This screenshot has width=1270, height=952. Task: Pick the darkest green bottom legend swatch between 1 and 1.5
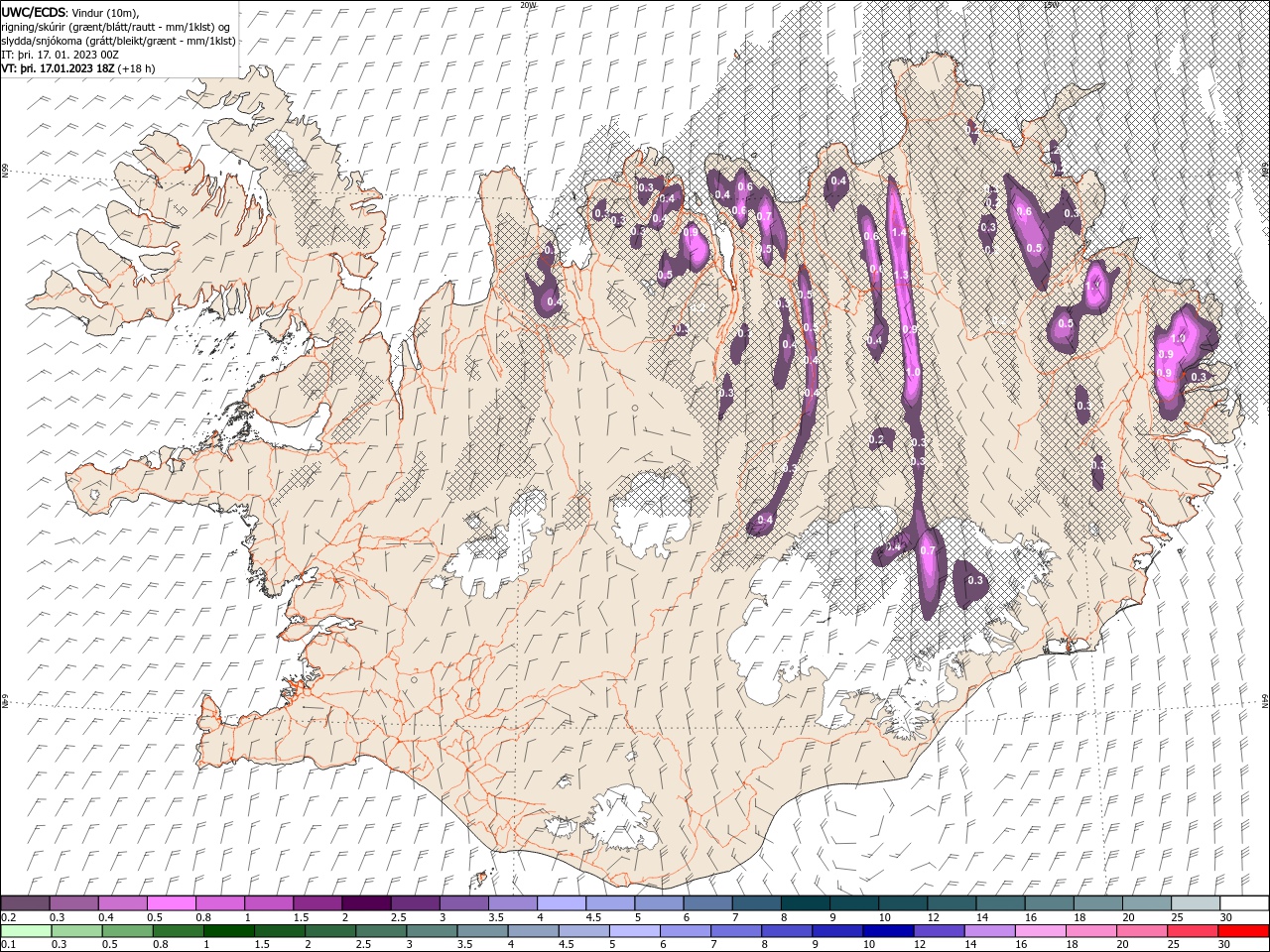pos(229,931)
